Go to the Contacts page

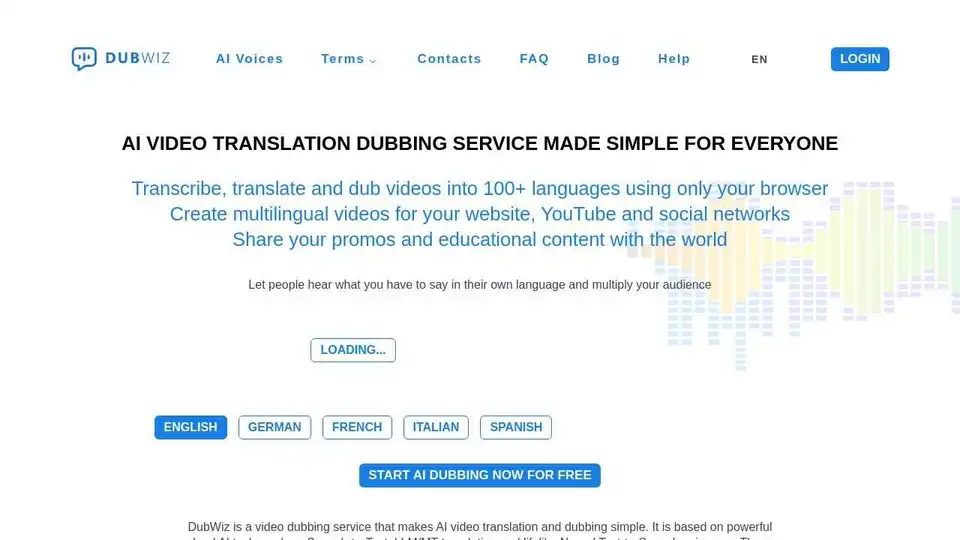pyautogui.click(x=449, y=59)
